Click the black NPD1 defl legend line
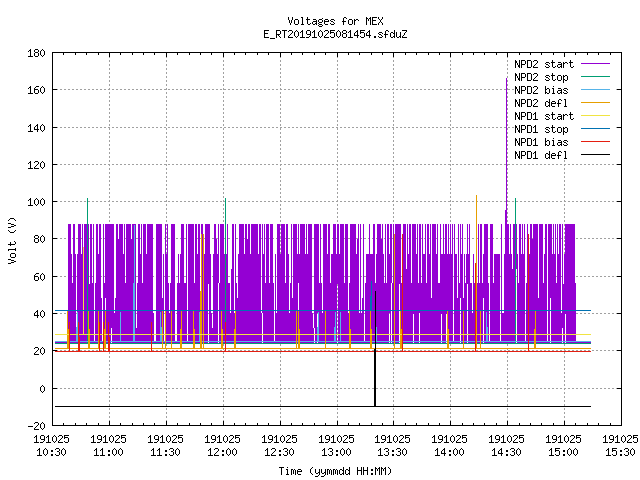Image resolution: width=640 pixels, height=480 pixels. [x=595, y=155]
